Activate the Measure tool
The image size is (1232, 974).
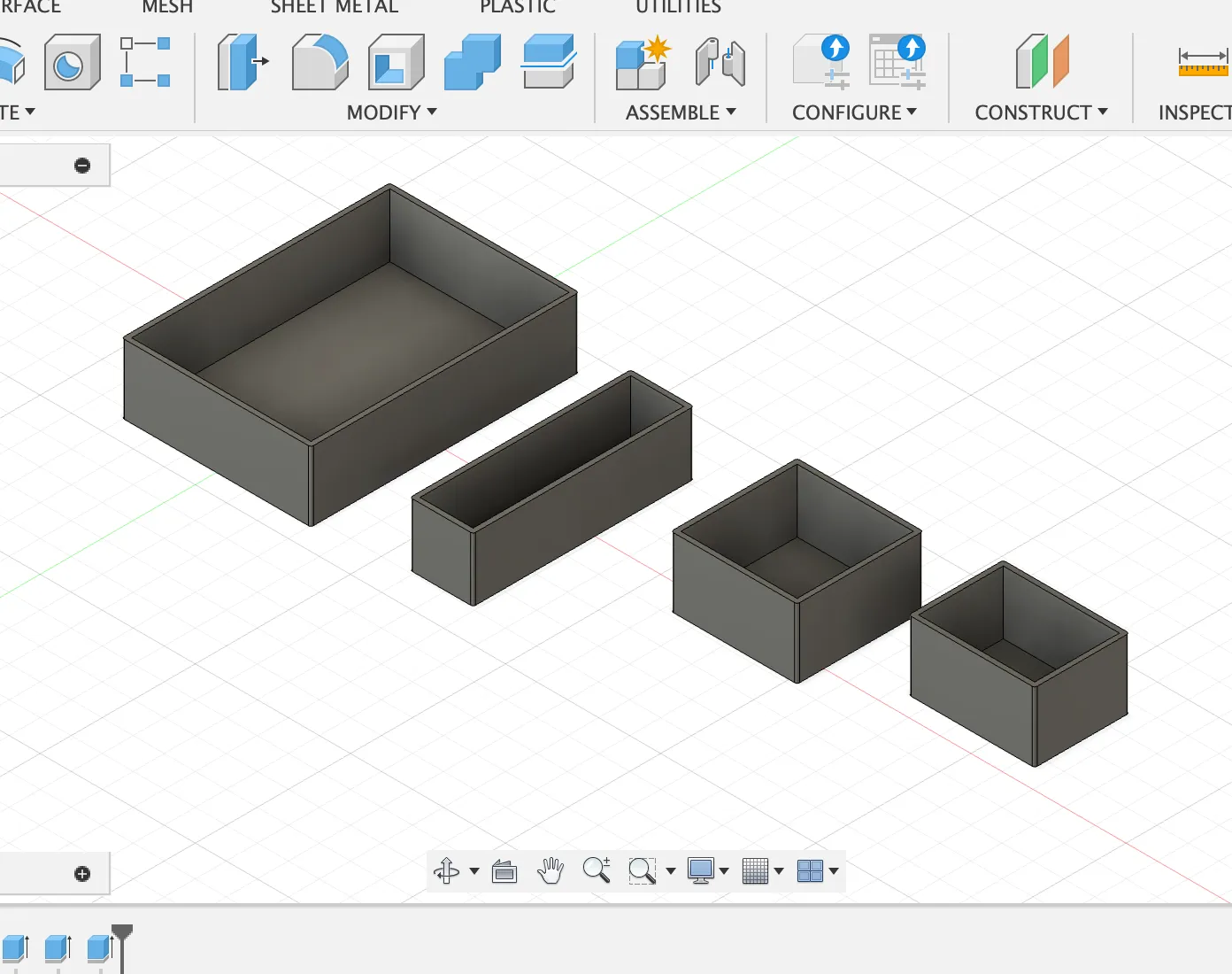1204,62
